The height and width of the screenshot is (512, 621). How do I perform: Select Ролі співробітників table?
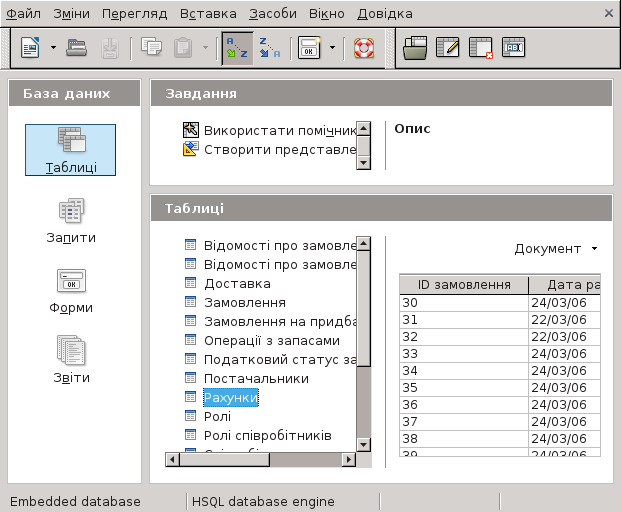(268, 436)
